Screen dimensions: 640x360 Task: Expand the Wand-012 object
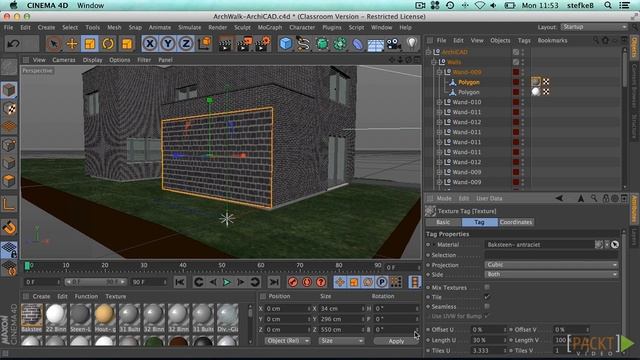pyautogui.click(x=439, y=122)
